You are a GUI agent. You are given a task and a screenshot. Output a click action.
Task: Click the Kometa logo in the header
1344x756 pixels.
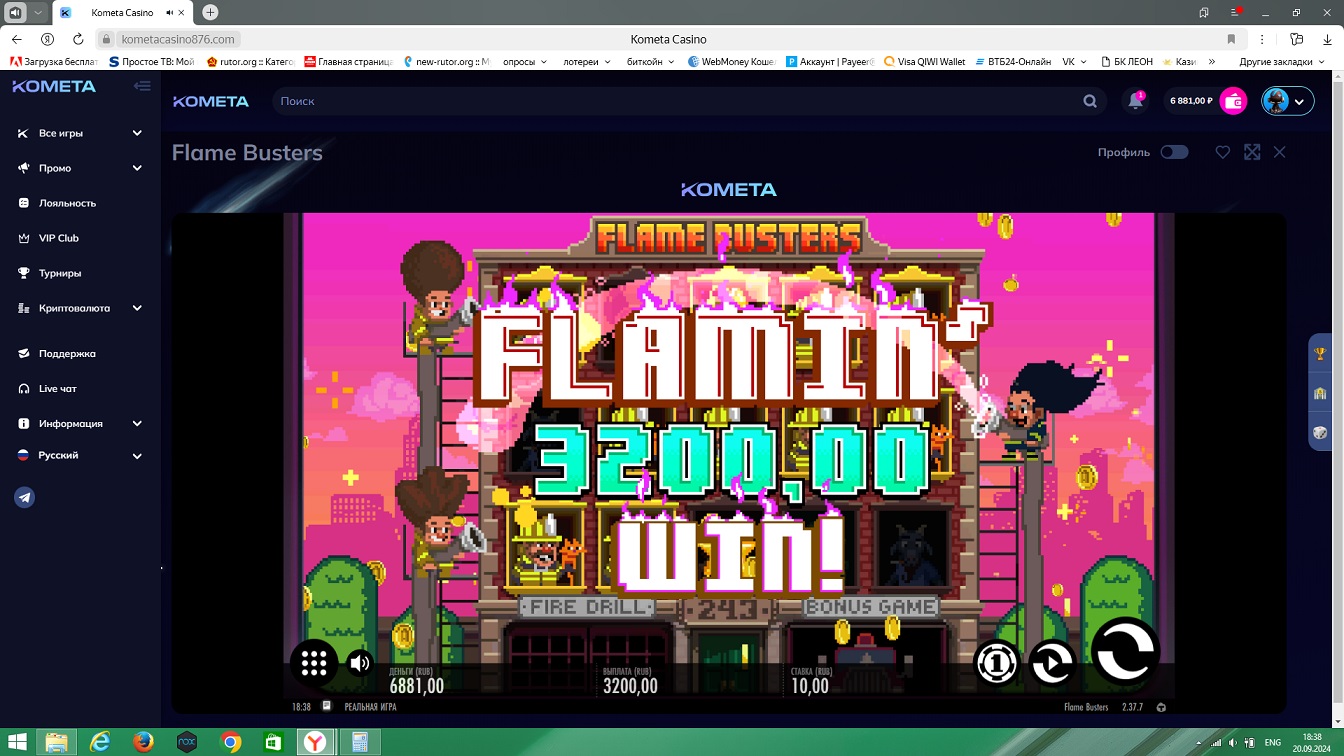(211, 101)
